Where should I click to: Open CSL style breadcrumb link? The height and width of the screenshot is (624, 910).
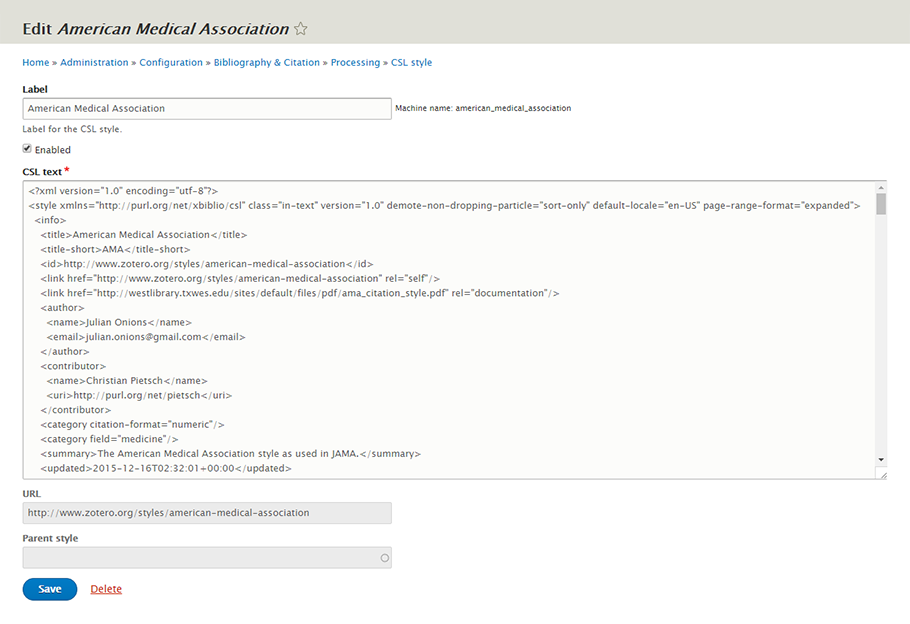[x=411, y=62]
